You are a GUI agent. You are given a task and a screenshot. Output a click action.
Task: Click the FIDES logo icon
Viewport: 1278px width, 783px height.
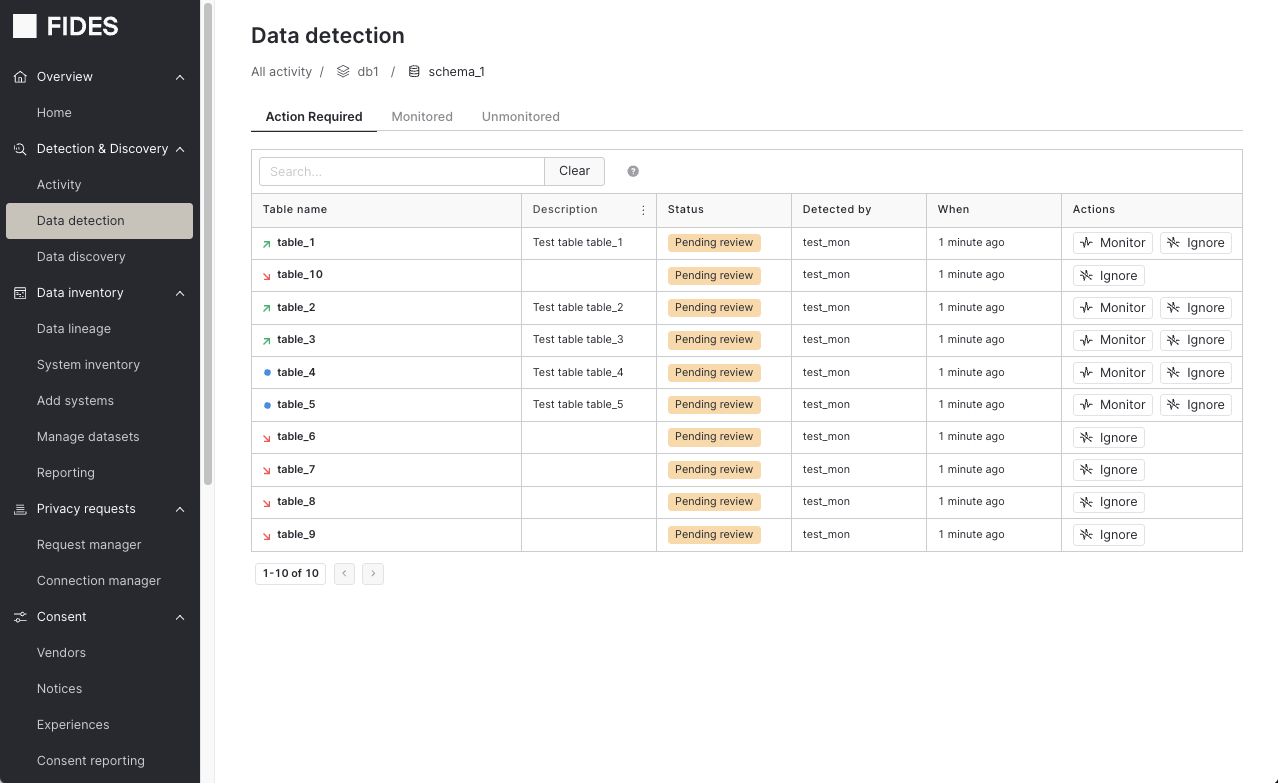[25, 27]
